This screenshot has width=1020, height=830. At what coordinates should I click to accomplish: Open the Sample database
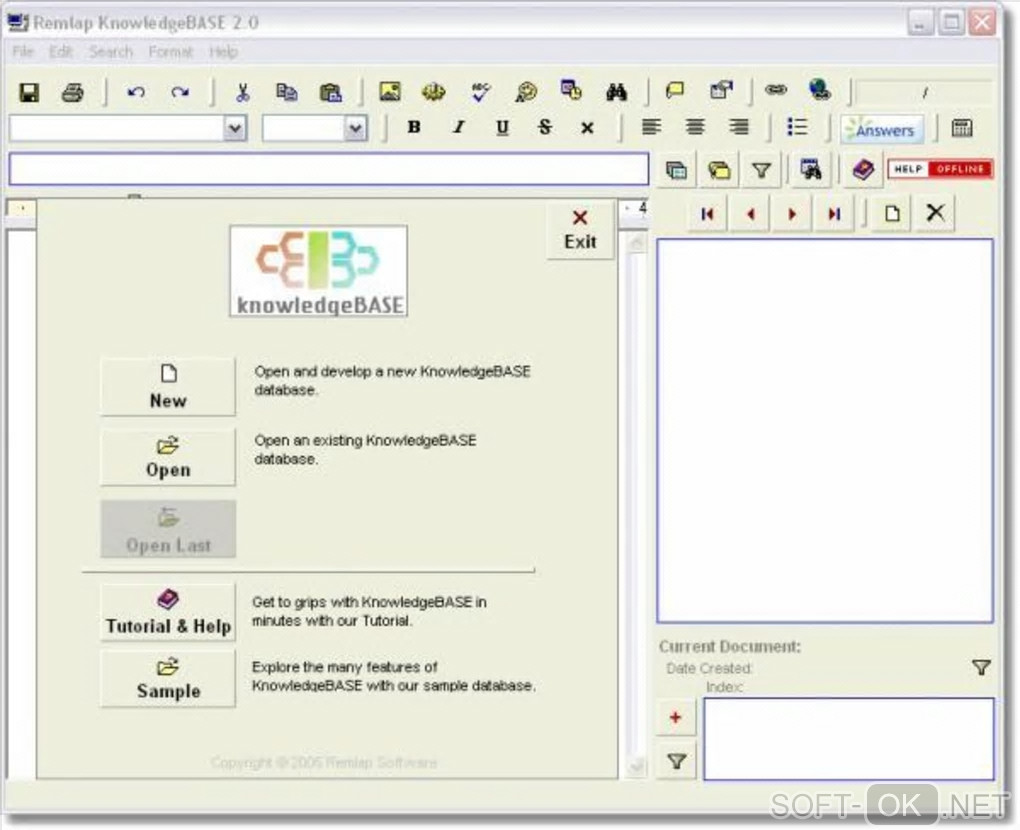(x=168, y=678)
